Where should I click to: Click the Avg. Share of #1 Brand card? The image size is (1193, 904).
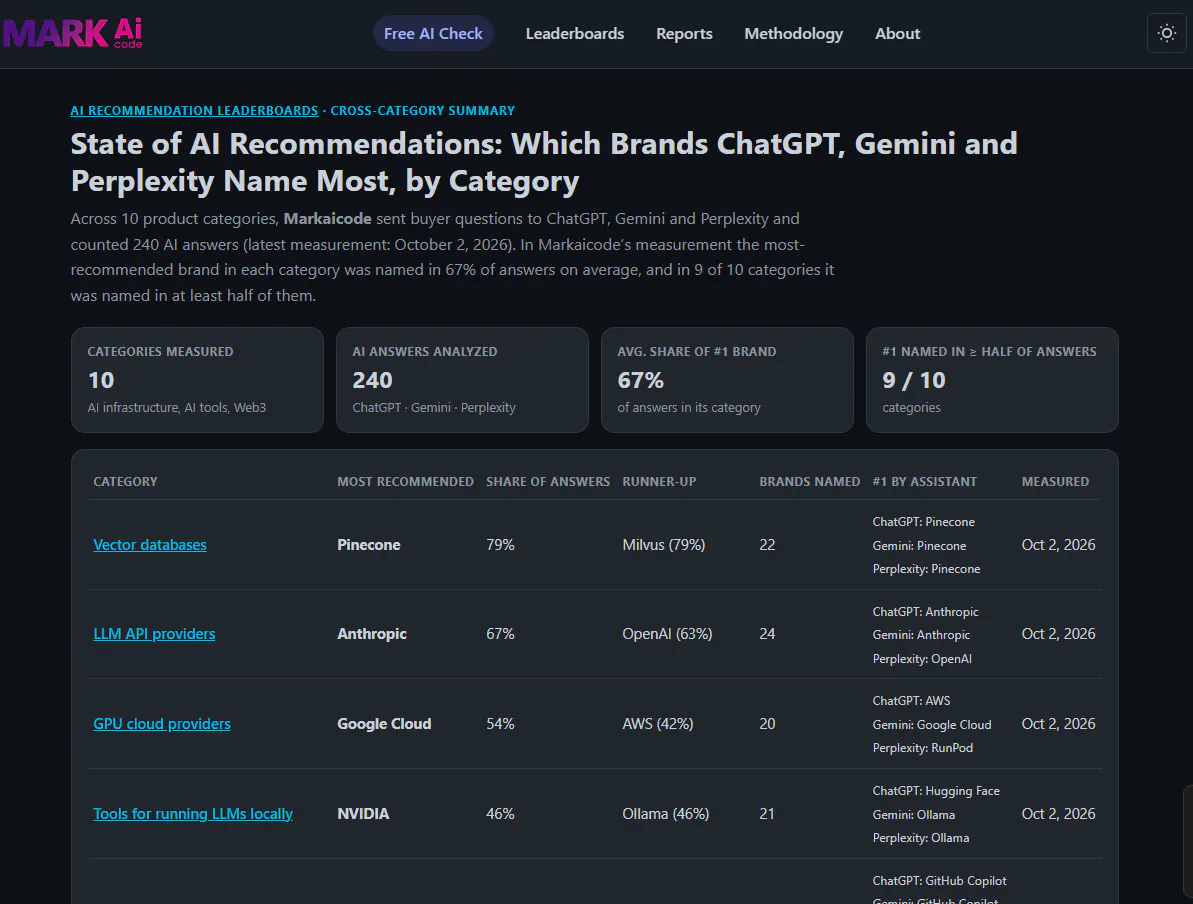click(x=727, y=380)
